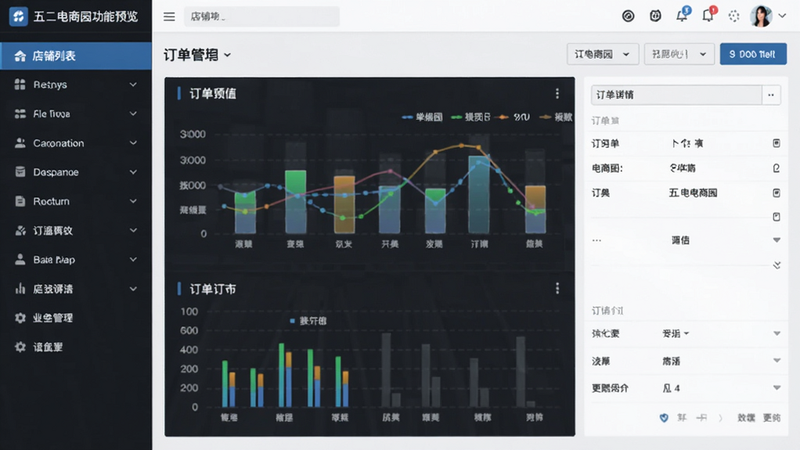Click the icon at the end of the 订羽单 row
The width and height of the screenshot is (800, 450).
coord(776,143)
